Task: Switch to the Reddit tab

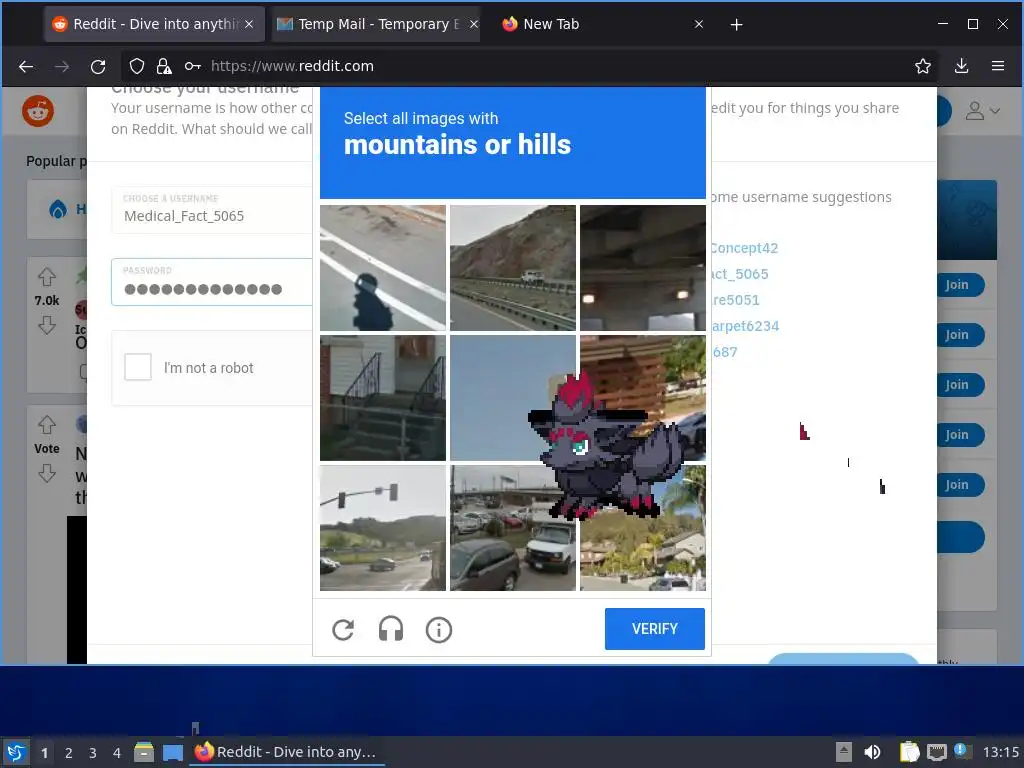Action: (x=154, y=24)
